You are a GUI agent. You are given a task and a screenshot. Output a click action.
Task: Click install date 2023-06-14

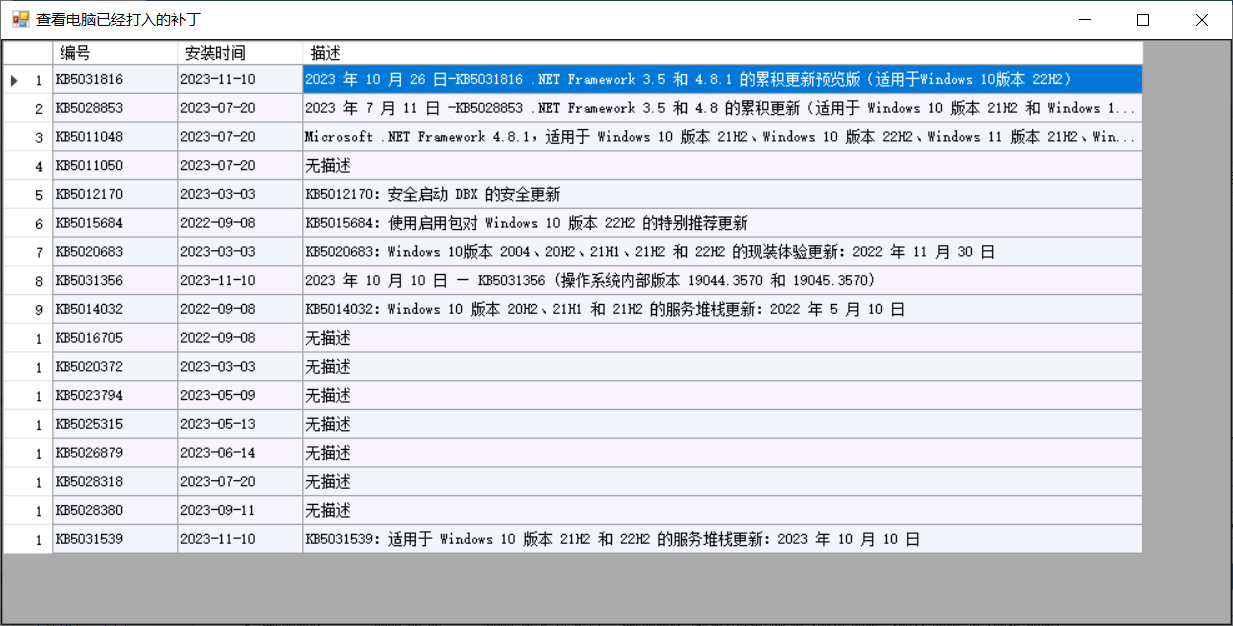[240, 453]
